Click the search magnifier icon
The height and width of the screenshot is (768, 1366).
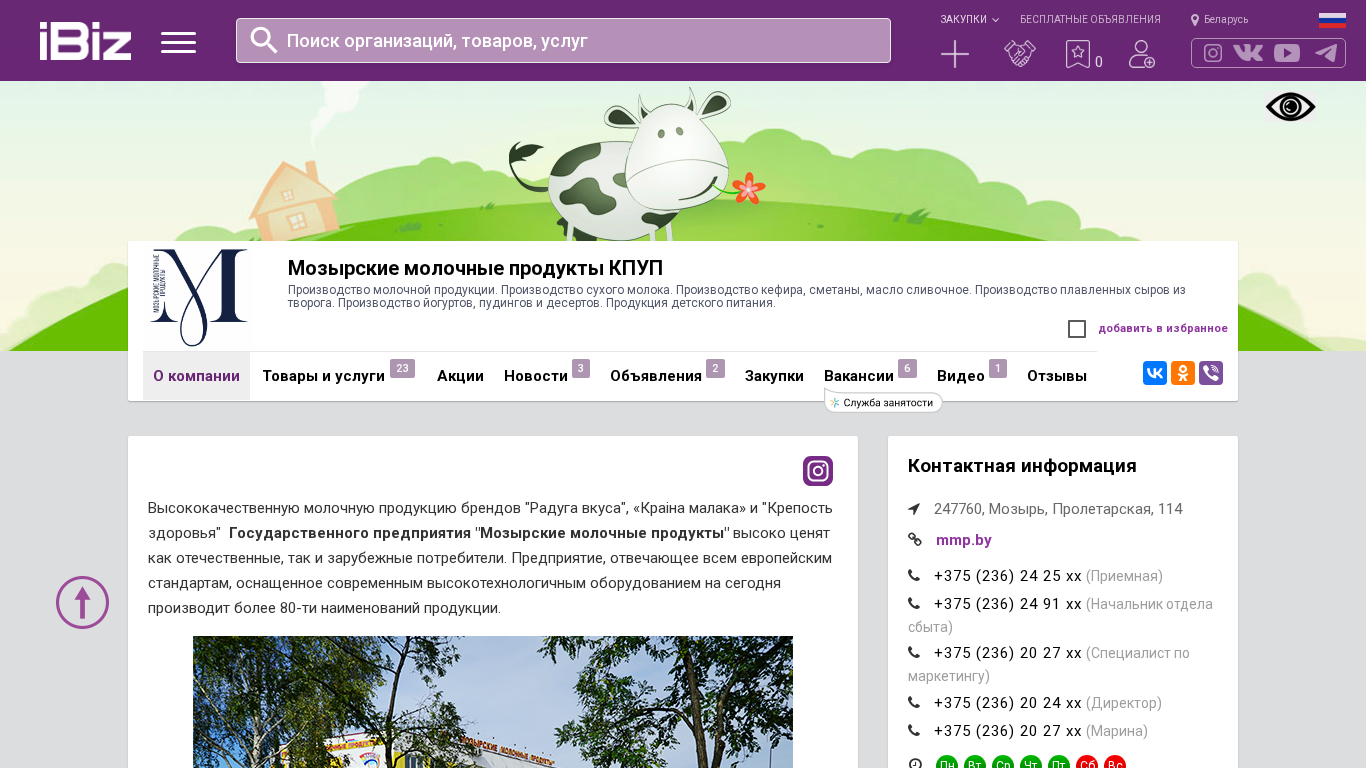(264, 40)
